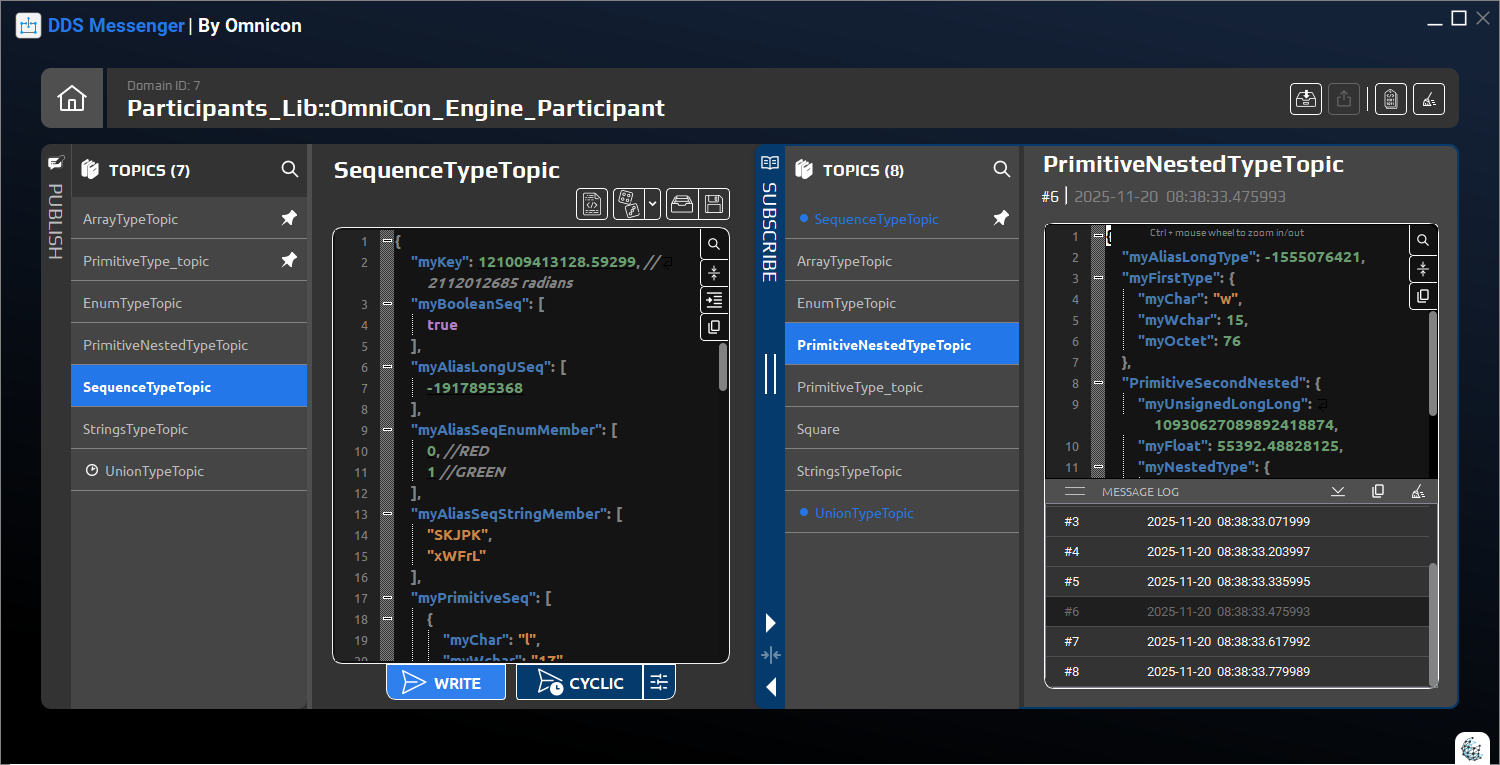1500x765 pixels.
Task: Click the floppy disk save icon
Action: 714,204
